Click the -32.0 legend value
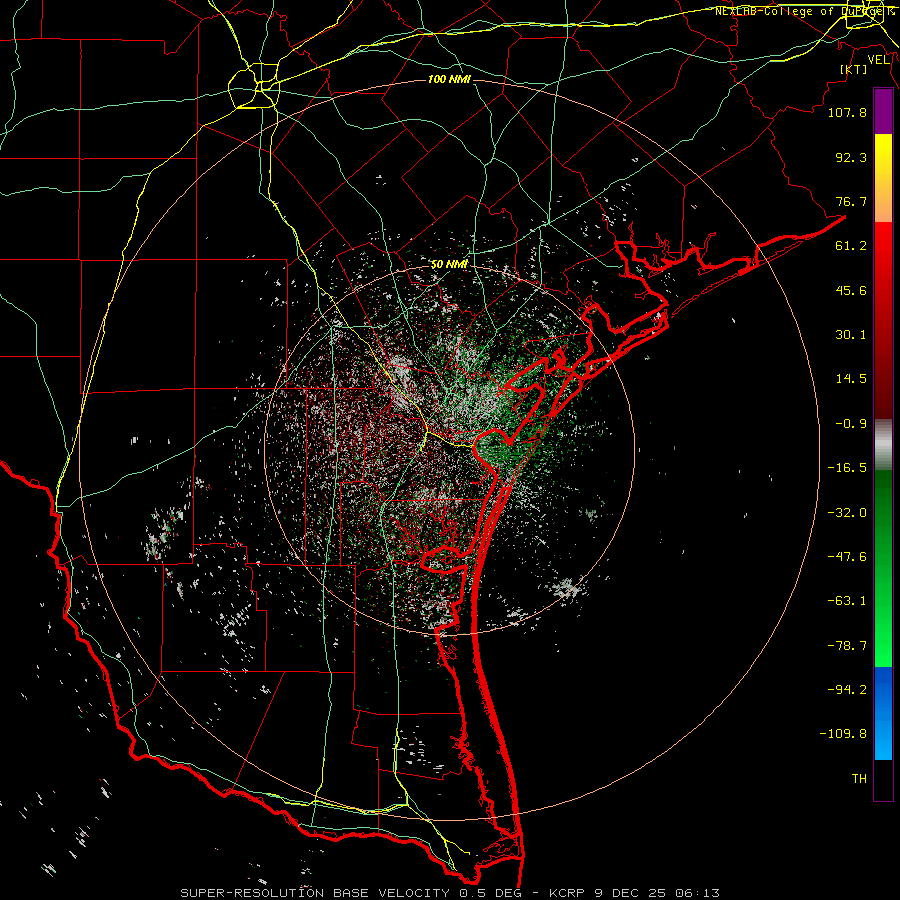Viewport: 900px width, 900px height. 847,513
